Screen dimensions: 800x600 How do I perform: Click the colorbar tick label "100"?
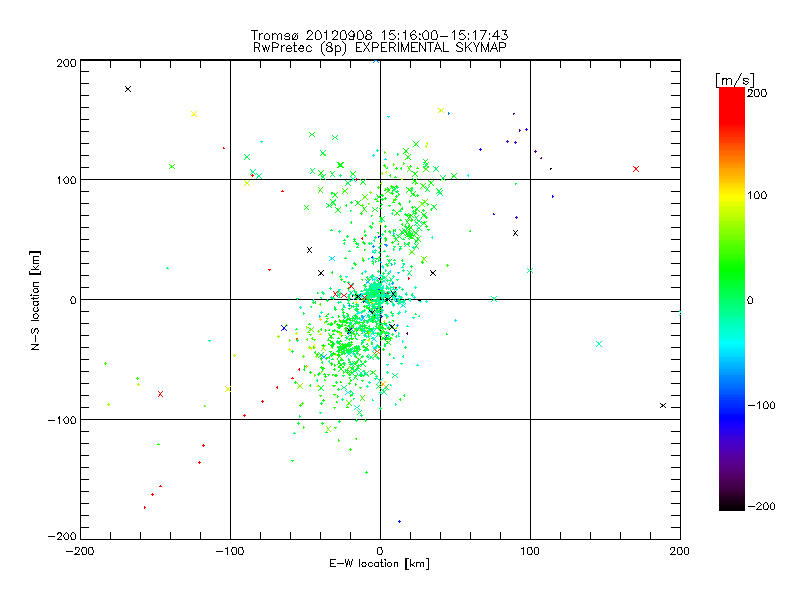click(x=757, y=195)
